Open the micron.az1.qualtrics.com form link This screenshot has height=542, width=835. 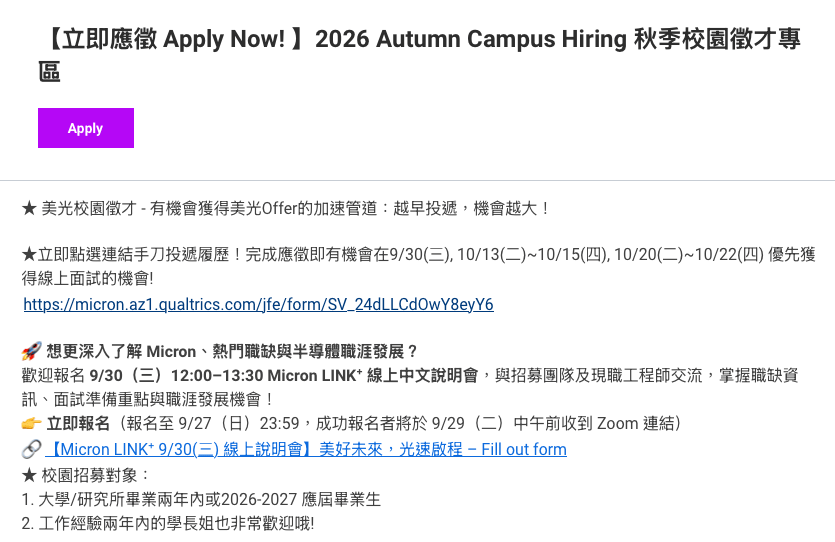point(258,305)
